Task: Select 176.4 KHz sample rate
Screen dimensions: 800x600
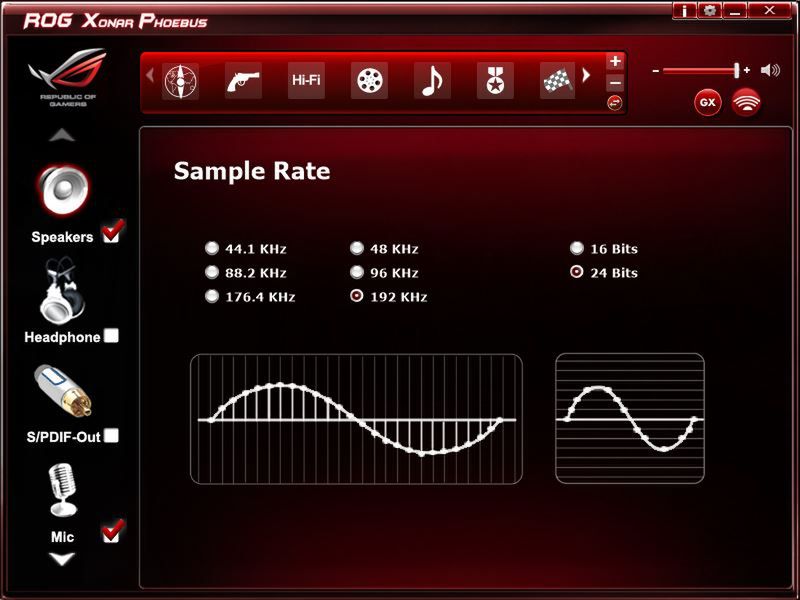Action: (212, 296)
